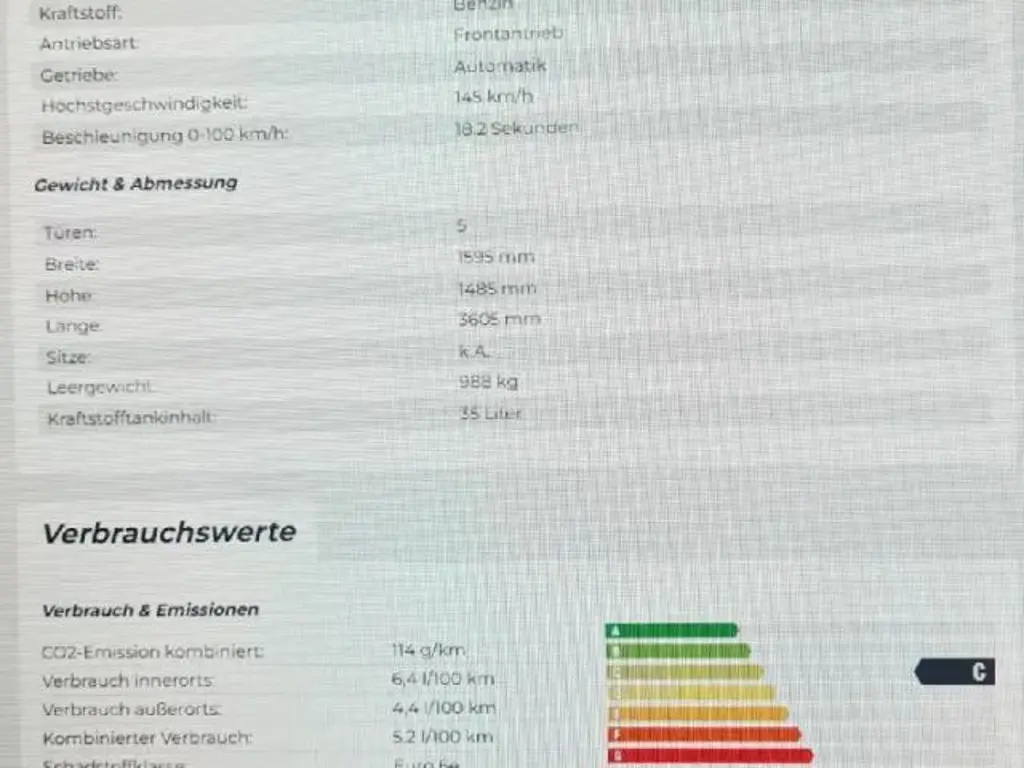Image resolution: width=1024 pixels, height=768 pixels.
Task: Click the green B efficiency bar
Action: pyautogui.click(x=678, y=651)
